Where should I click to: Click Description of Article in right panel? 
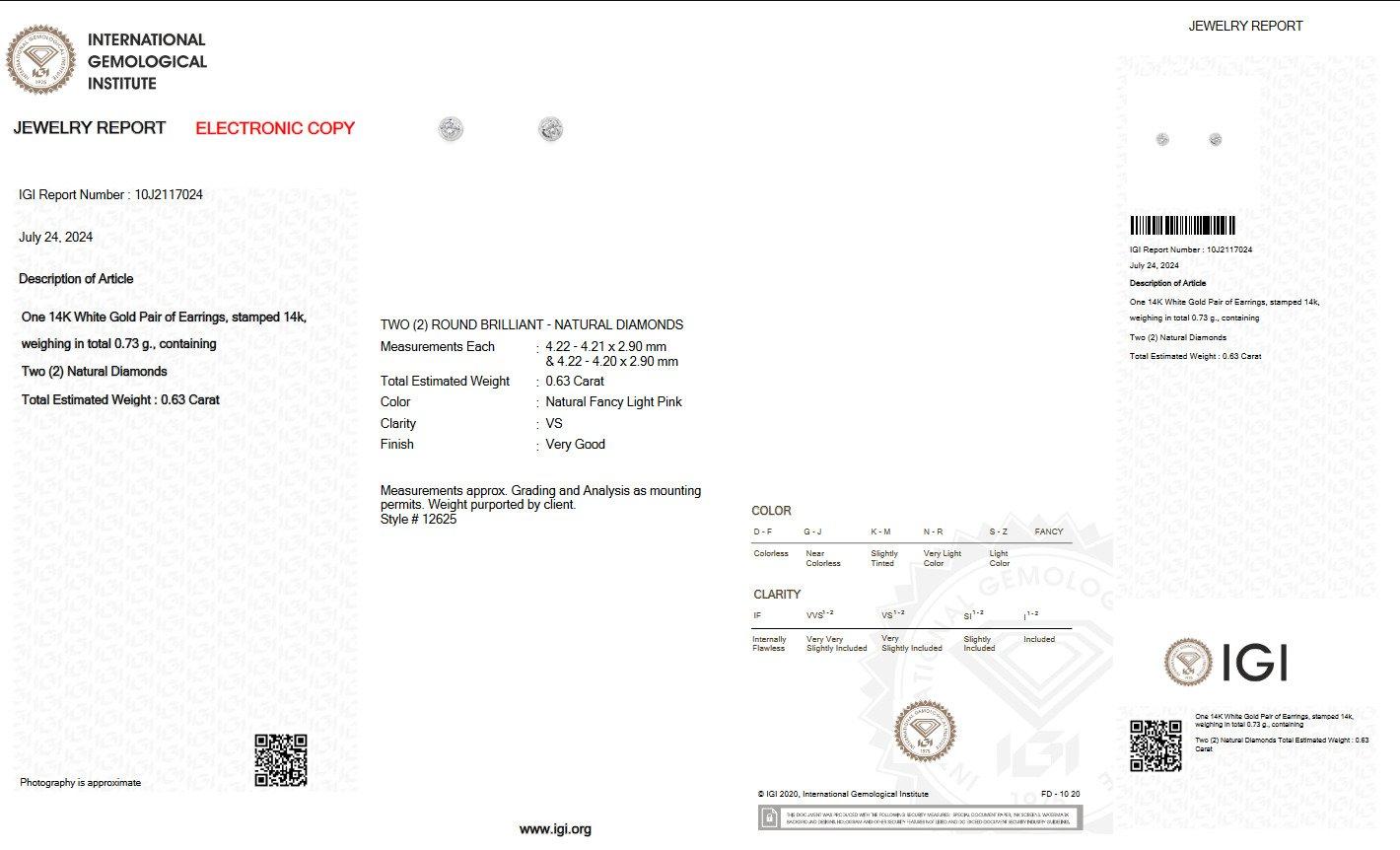[1167, 283]
